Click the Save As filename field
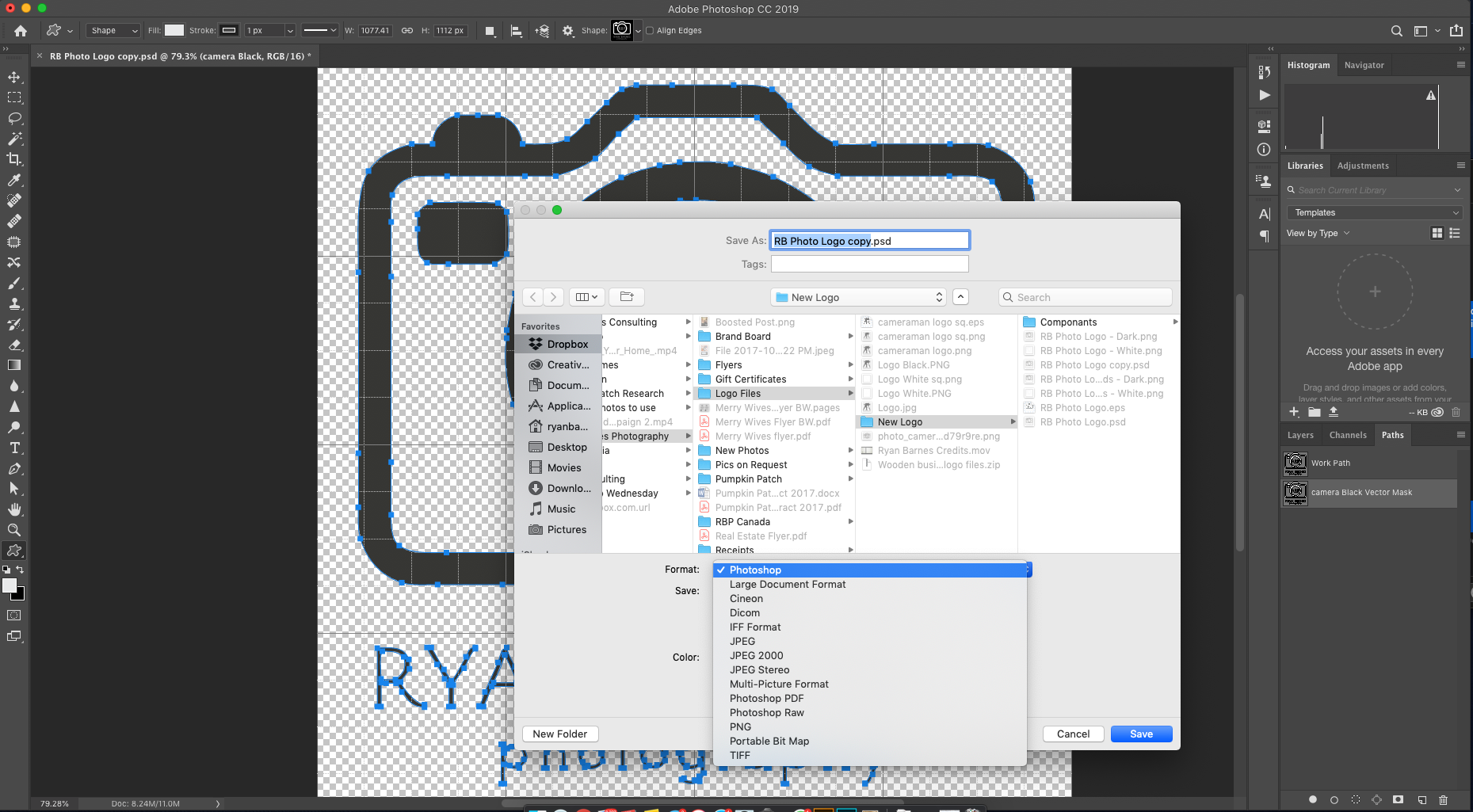This screenshot has width=1473, height=812. pyautogui.click(x=869, y=240)
